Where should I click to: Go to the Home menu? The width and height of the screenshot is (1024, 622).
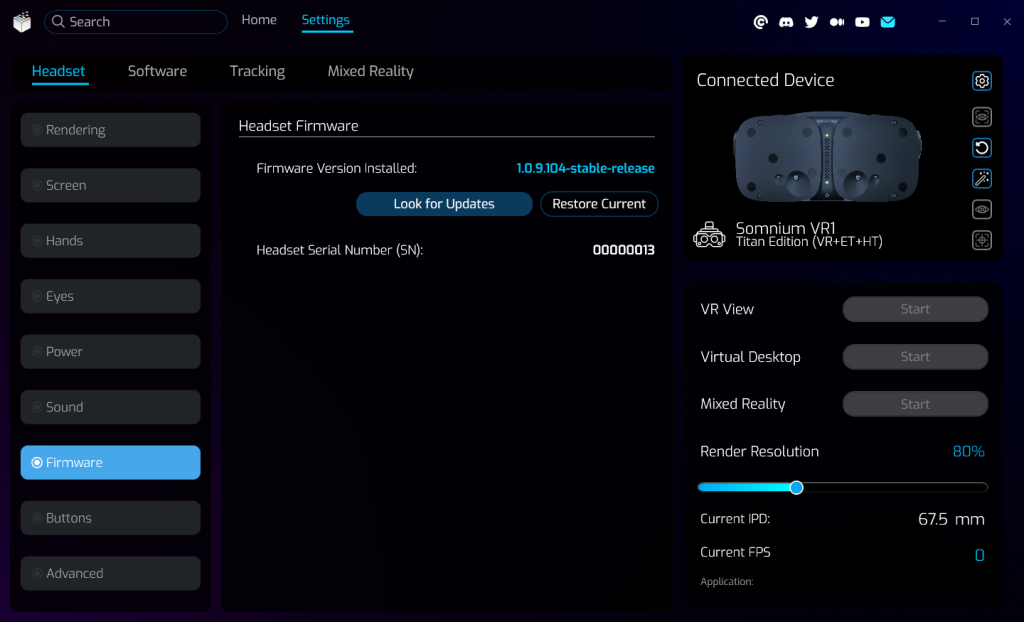(x=259, y=20)
